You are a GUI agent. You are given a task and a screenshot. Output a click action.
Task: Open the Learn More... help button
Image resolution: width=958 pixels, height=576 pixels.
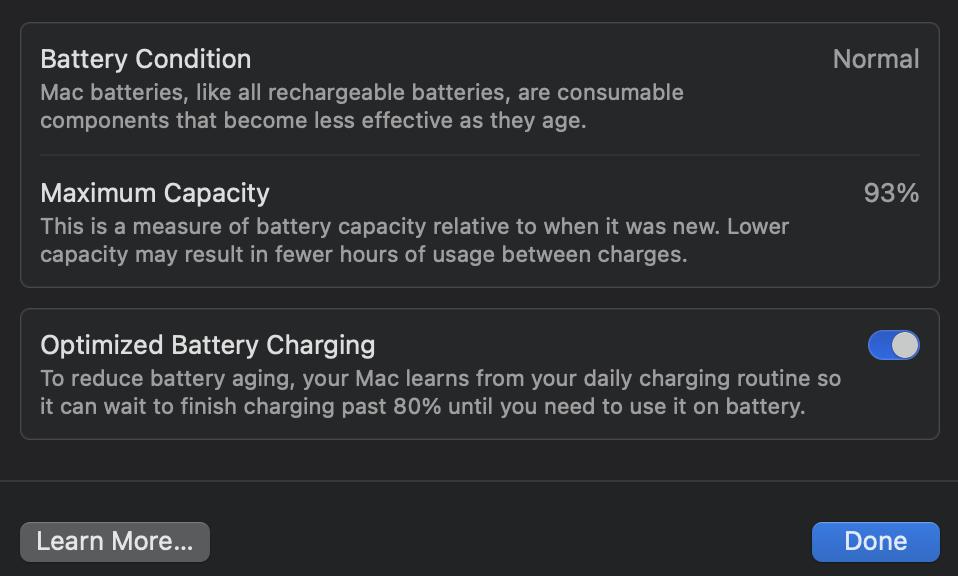pyautogui.click(x=115, y=541)
